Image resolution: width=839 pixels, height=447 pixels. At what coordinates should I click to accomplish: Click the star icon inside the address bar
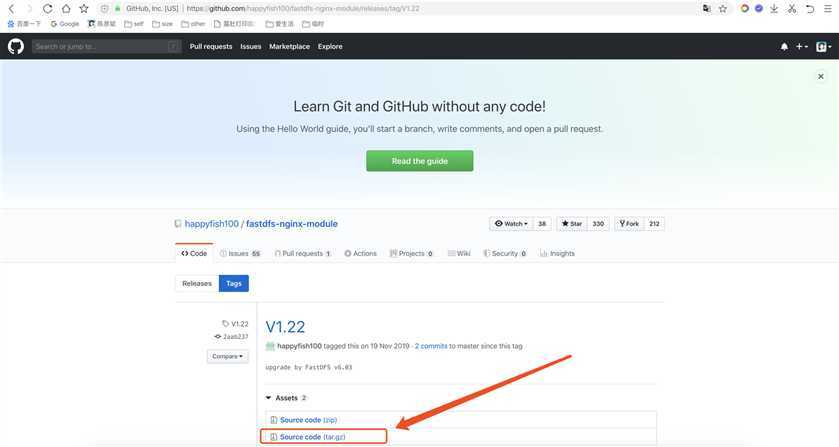pyautogui.click(x=723, y=9)
